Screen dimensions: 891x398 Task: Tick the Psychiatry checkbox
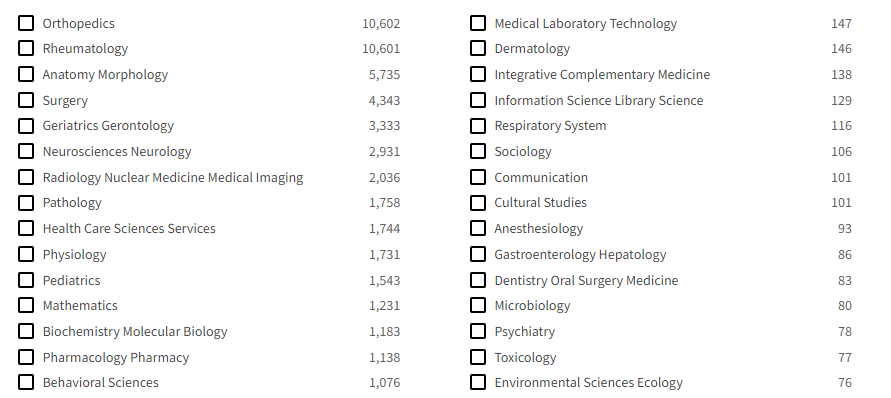(478, 331)
